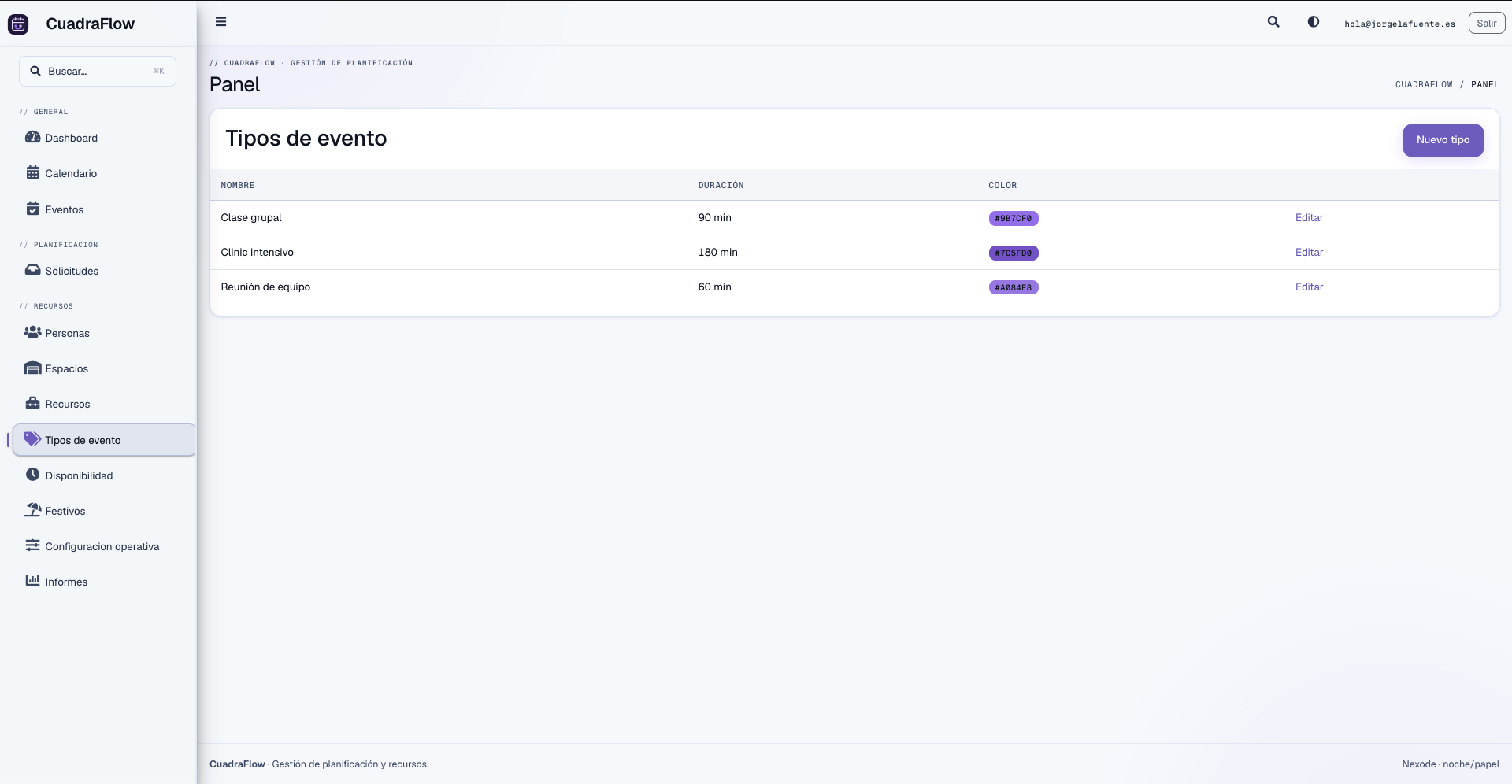Click color badge #7C5FD0

click(x=1014, y=253)
